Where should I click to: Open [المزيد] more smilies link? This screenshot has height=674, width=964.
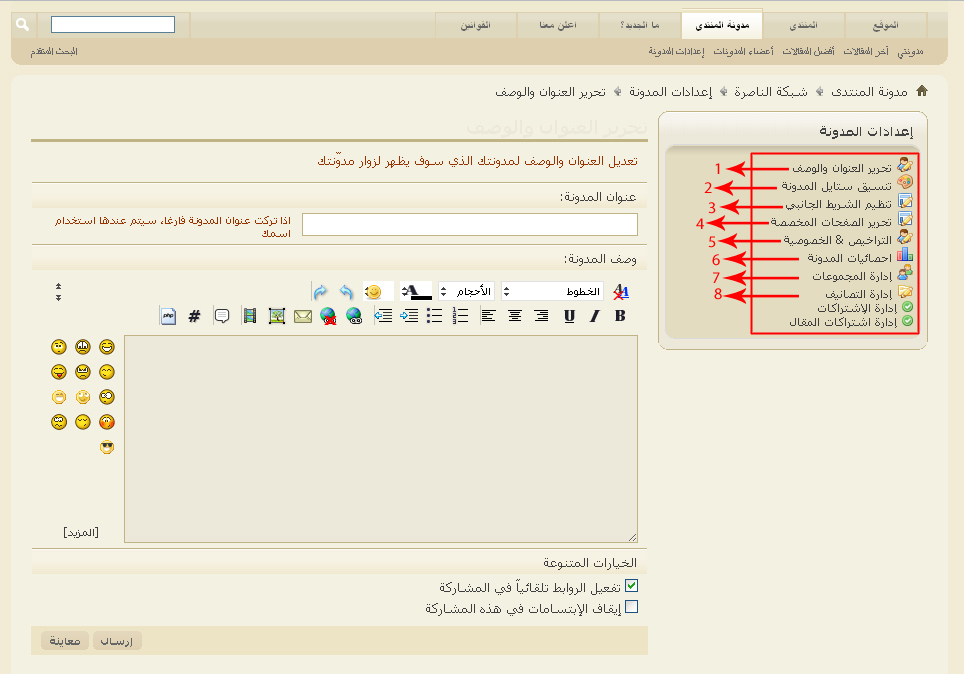(81, 532)
